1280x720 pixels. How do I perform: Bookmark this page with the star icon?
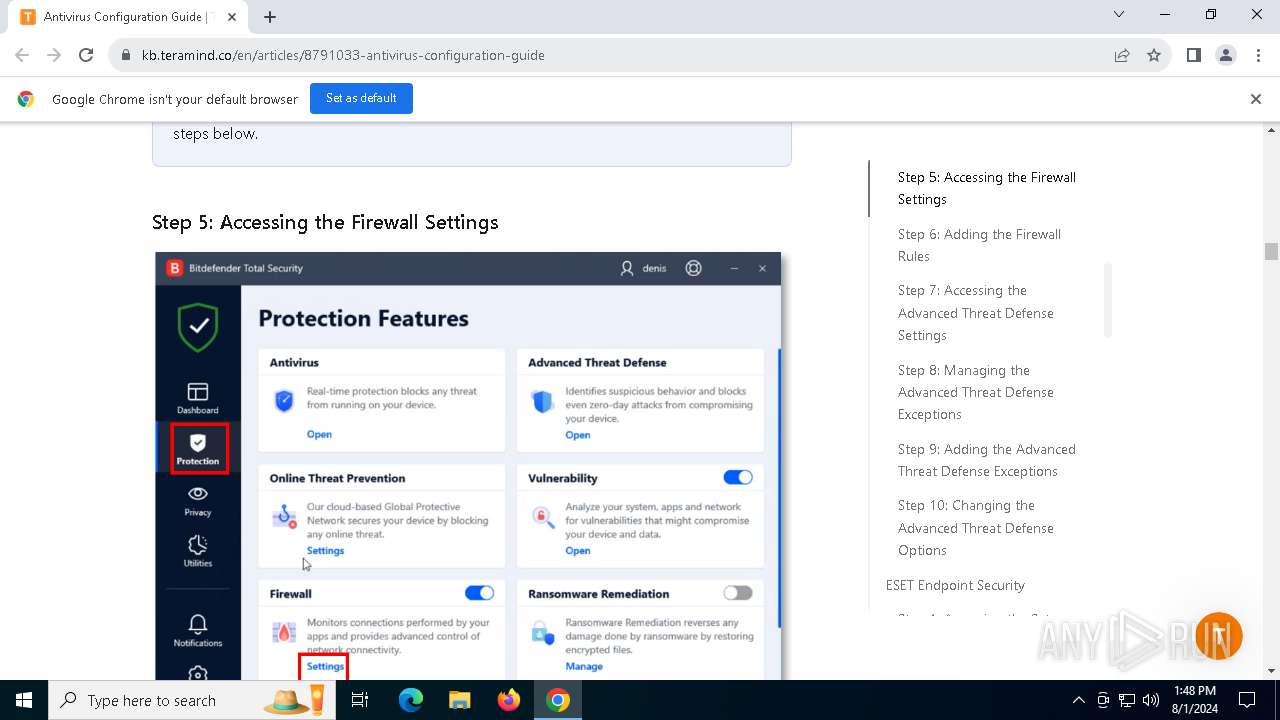[1154, 55]
